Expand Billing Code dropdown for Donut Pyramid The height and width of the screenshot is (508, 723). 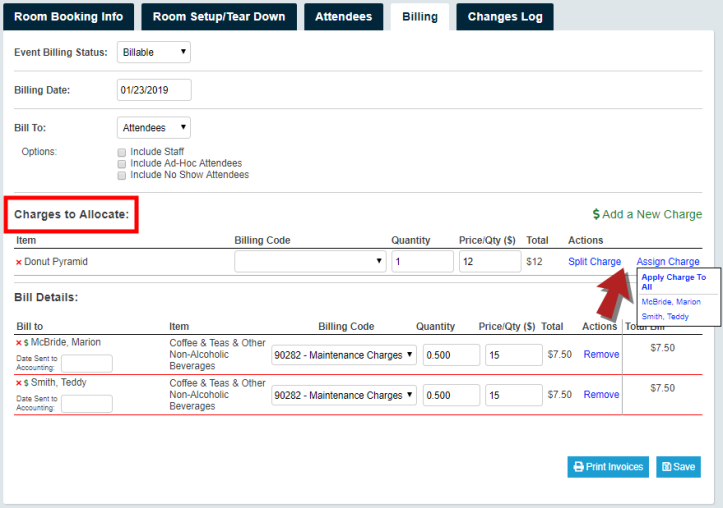coord(310,261)
